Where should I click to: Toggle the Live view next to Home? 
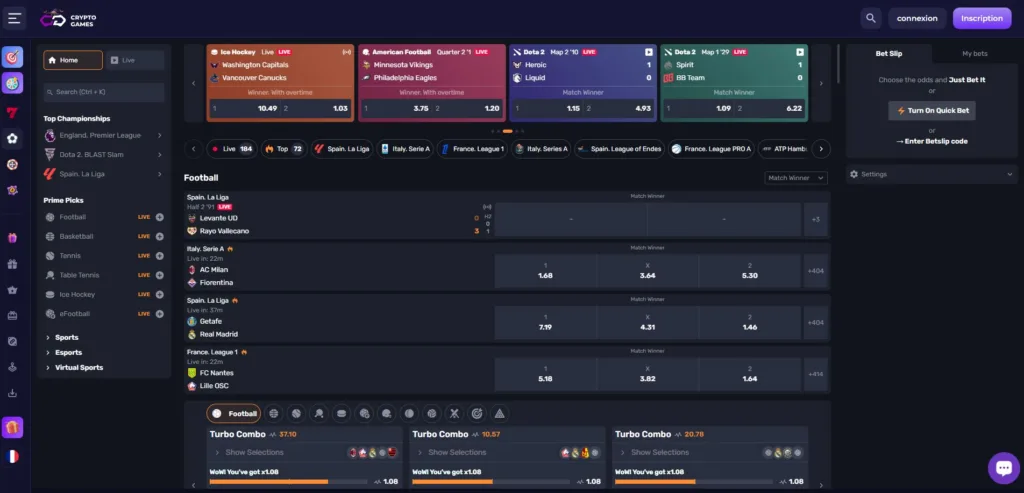click(x=135, y=60)
